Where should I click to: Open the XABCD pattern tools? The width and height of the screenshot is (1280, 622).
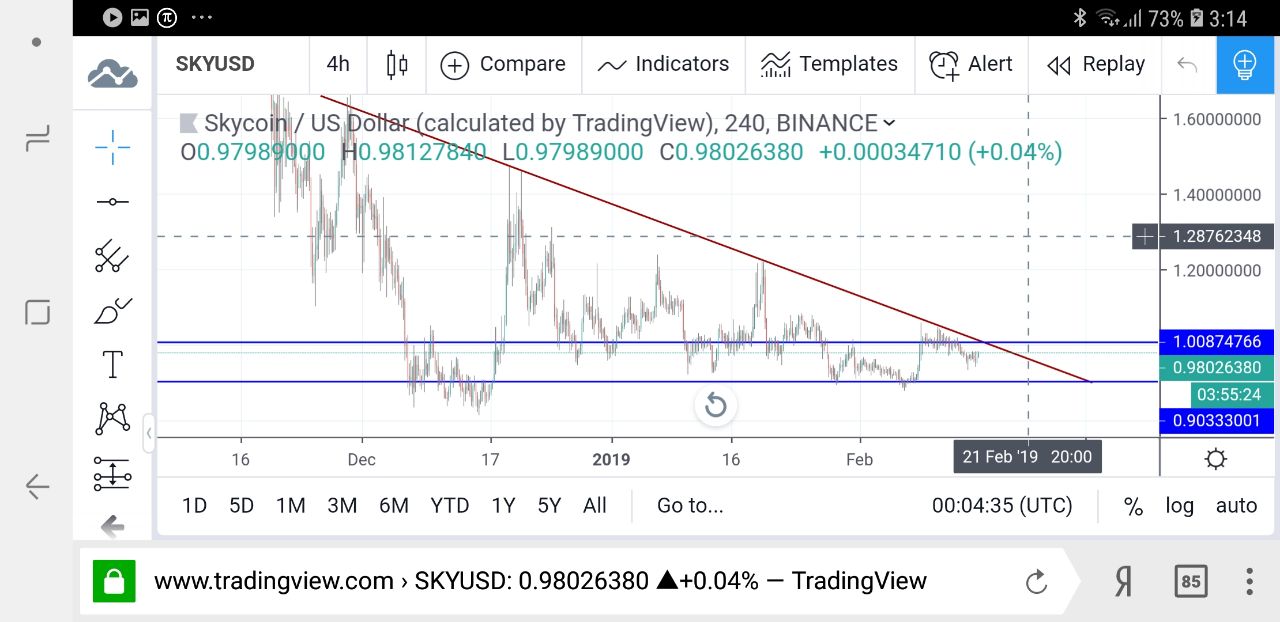[112, 418]
